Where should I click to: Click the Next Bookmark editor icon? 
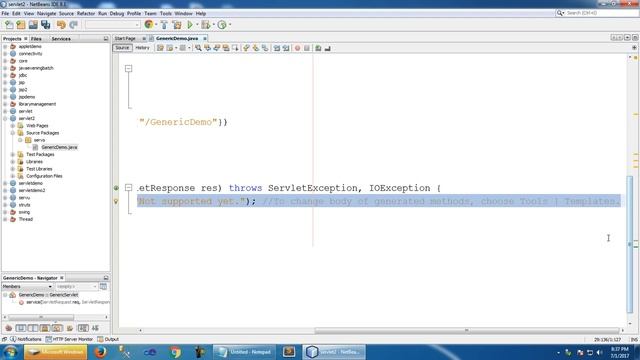[x=256, y=48]
